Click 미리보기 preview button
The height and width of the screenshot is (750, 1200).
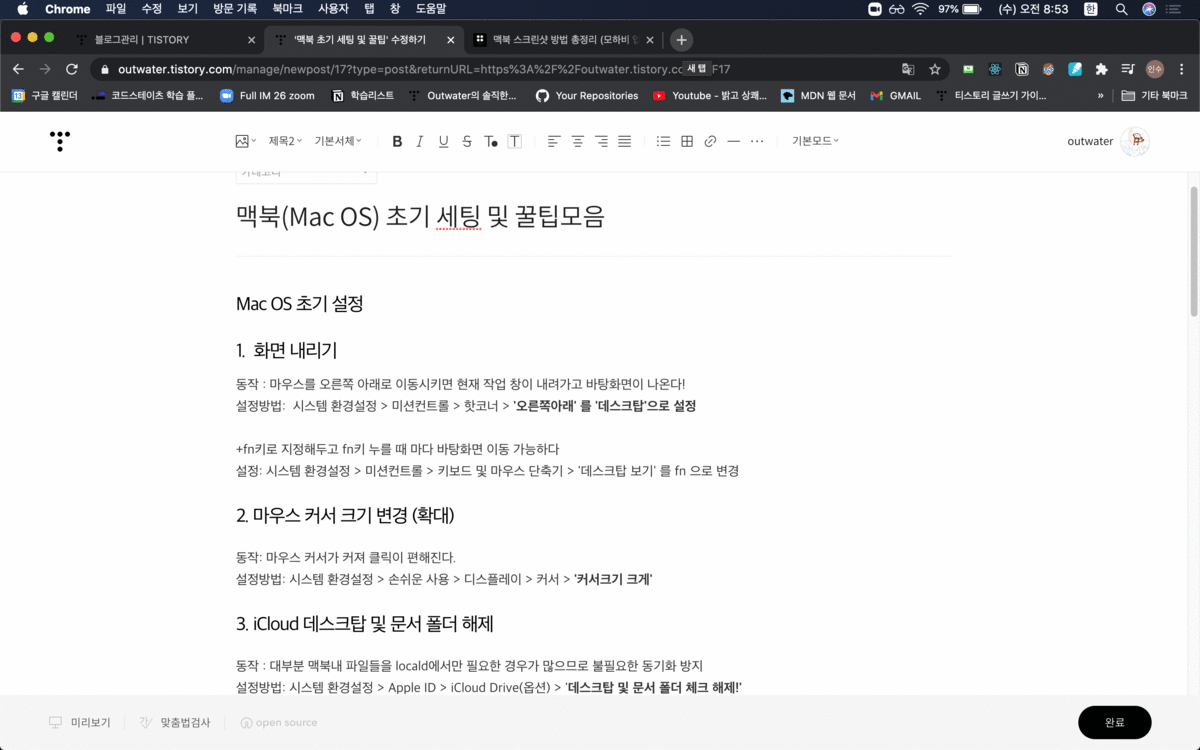tap(80, 722)
